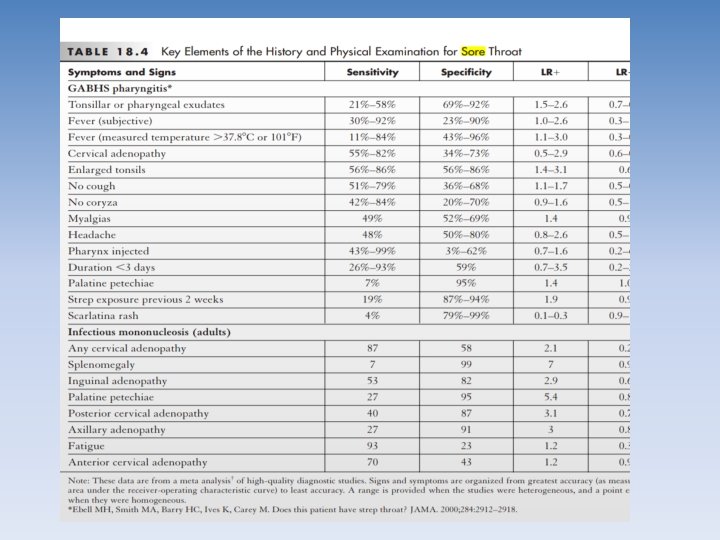Click the 'LR+' column header
Viewport: 720px width, 540px height.
pos(551,72)
